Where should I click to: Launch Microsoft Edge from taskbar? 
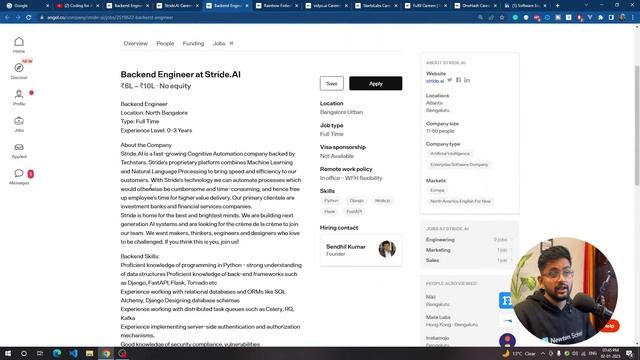pyautogui.click(x=57, y=353)
